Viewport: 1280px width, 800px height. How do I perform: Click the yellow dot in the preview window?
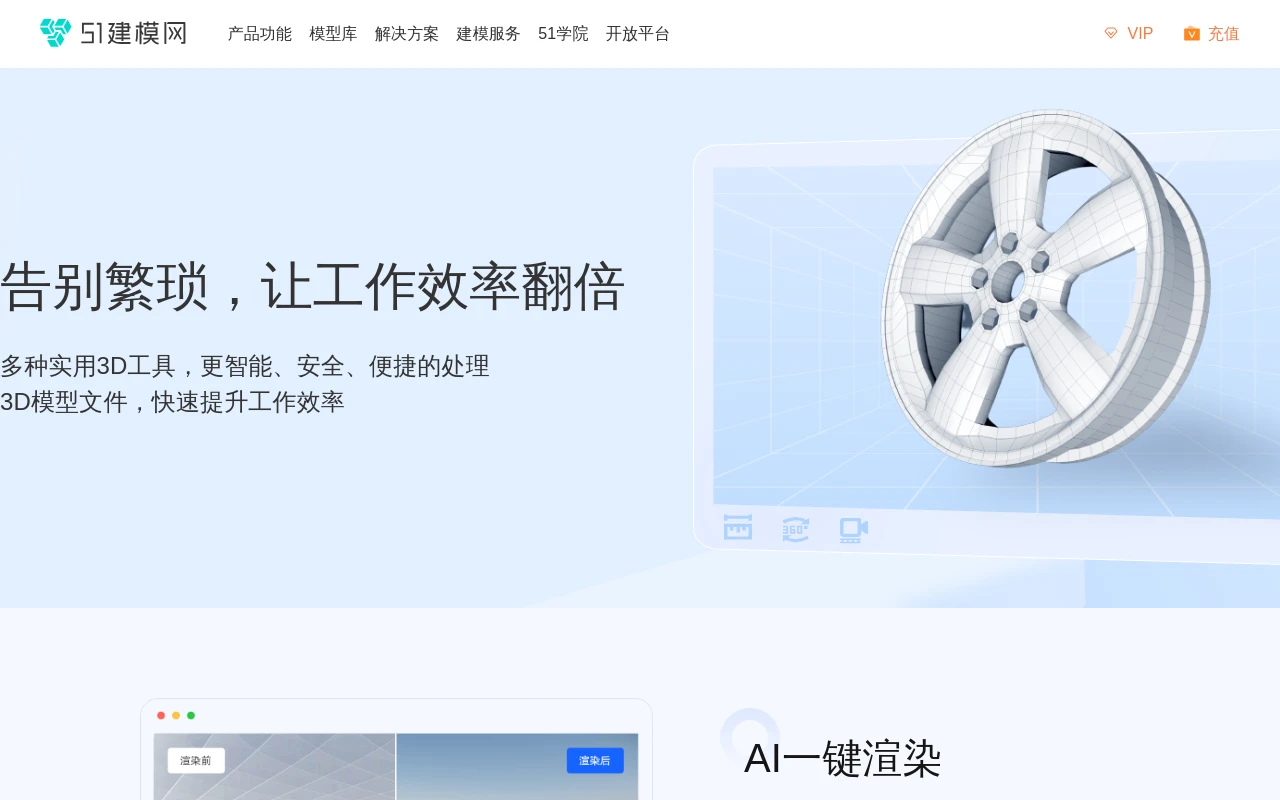tap(176, 715)
